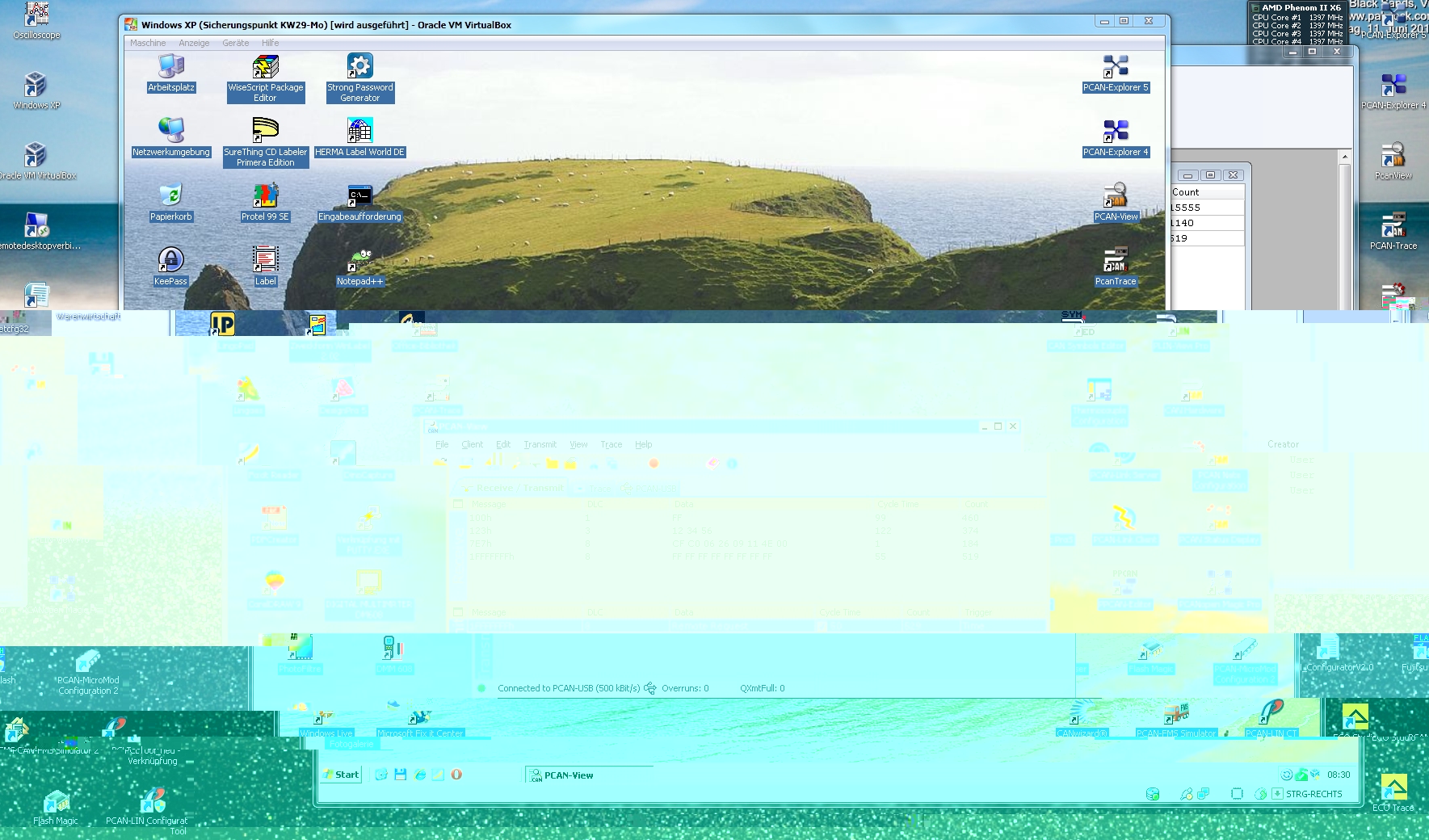This screenshot has height=840, width=1429.
Task: Launch Protel 99 SE
Action: tap(265, 202)
